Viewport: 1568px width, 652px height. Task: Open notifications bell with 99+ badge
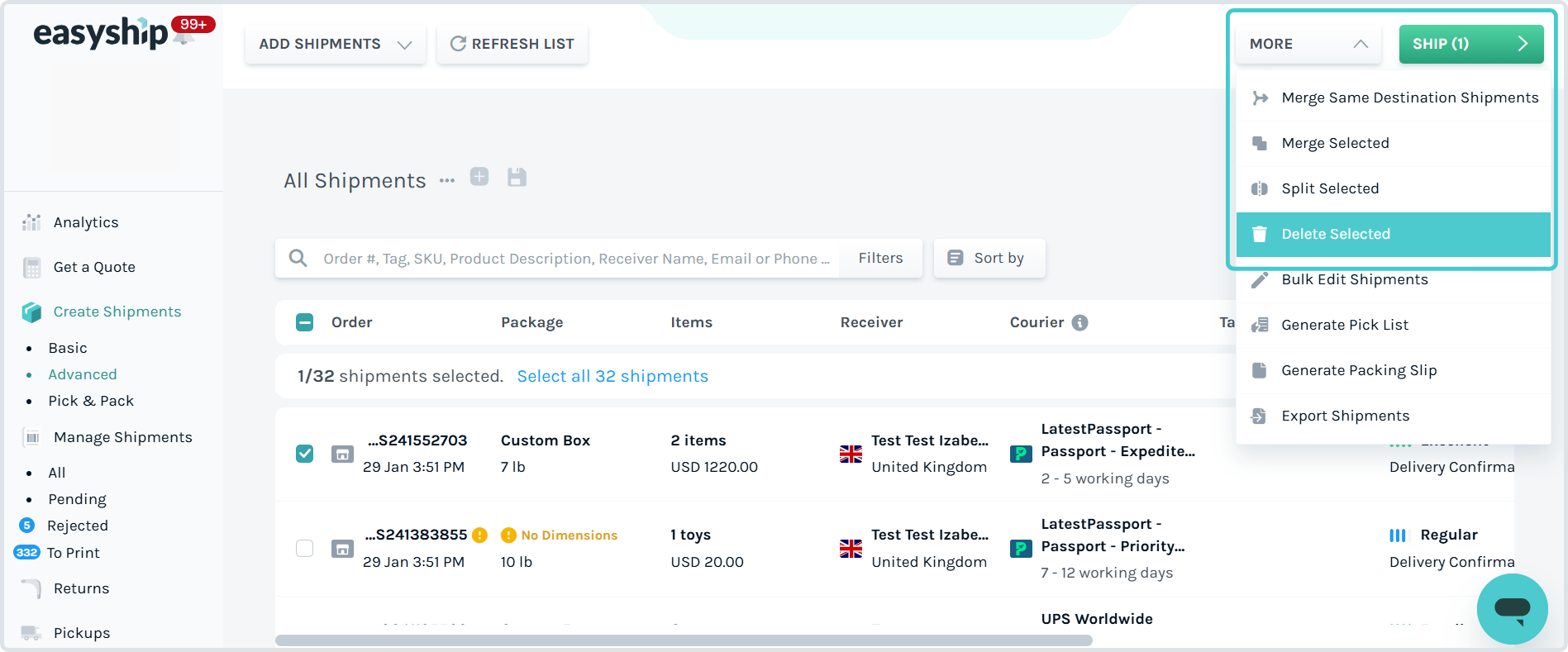point(192,31)
